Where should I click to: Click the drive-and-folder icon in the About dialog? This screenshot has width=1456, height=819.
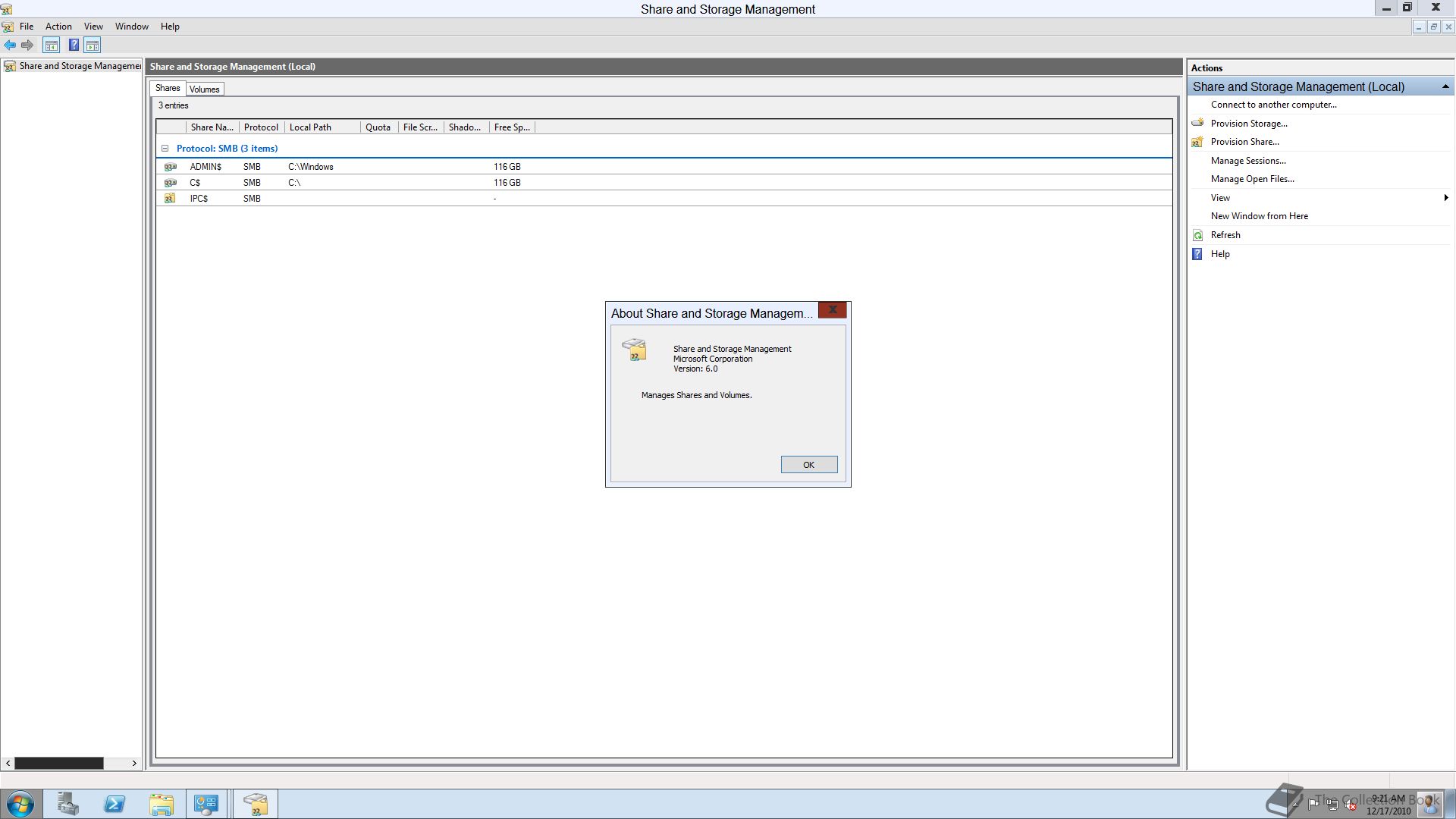(635, 350)
